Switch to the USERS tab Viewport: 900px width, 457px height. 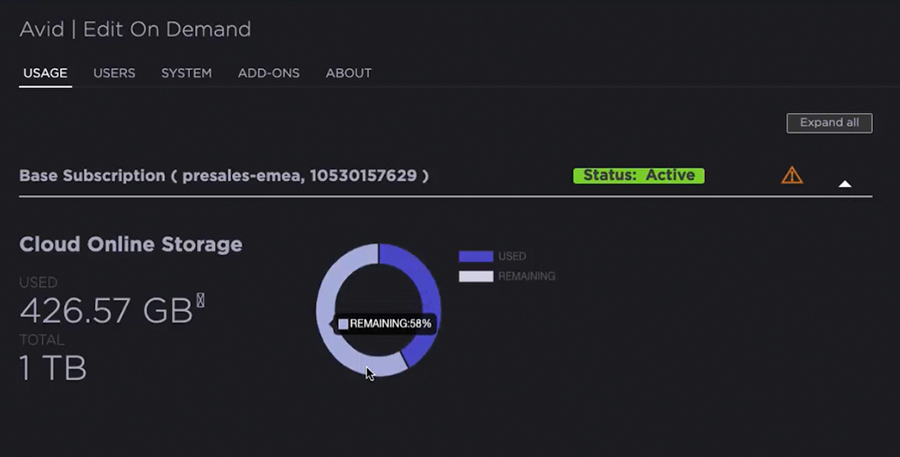pyautogui.click(x=114, y=73)
